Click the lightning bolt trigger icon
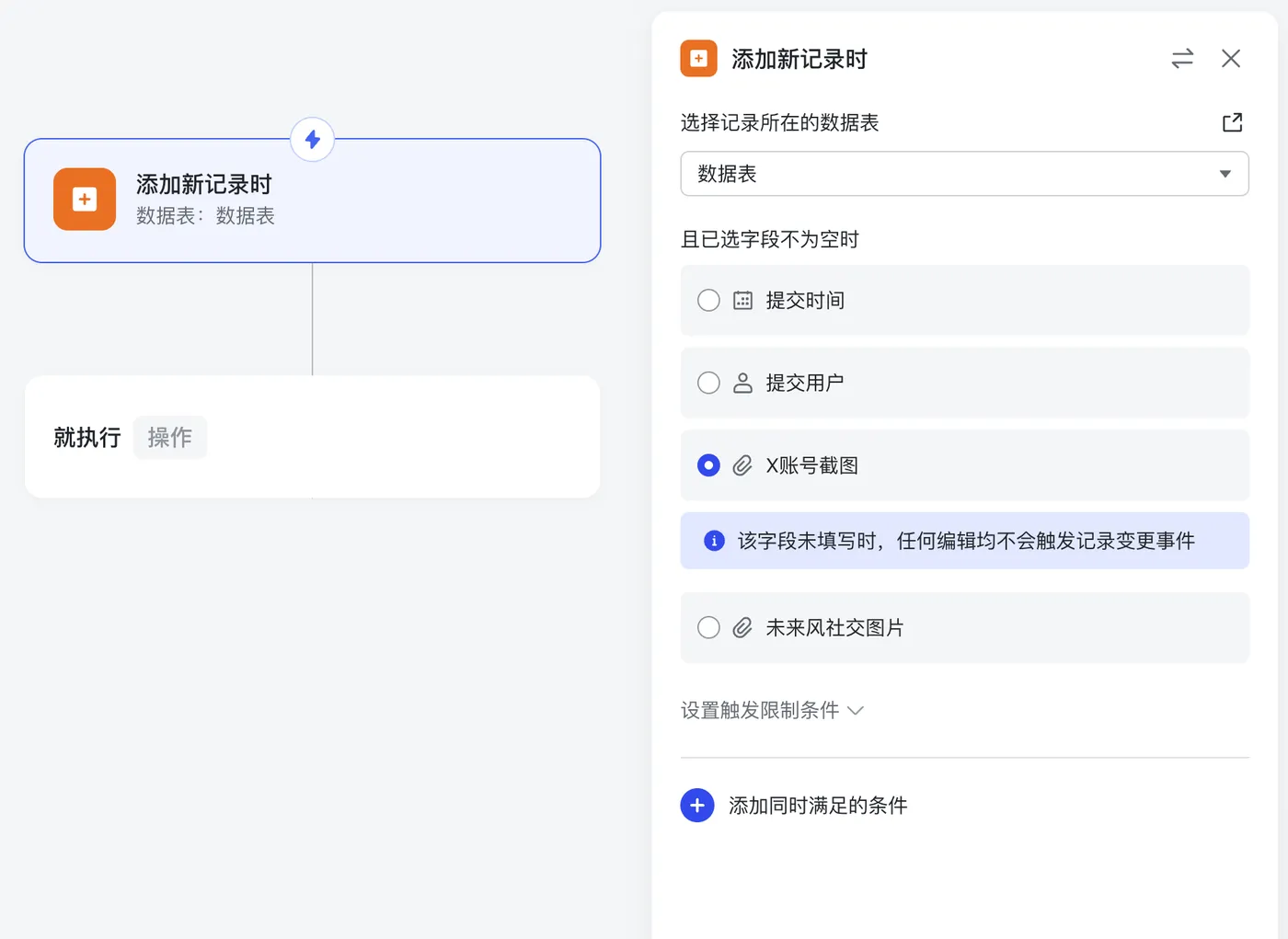This screenshot has width=1288, height=939. [312, 140]
